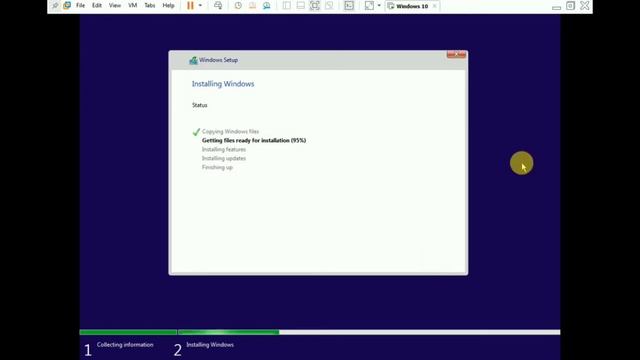Open the Help menu
Image resolution: width=640 pixels, height=360 pixels.
[x=168, y=5]
